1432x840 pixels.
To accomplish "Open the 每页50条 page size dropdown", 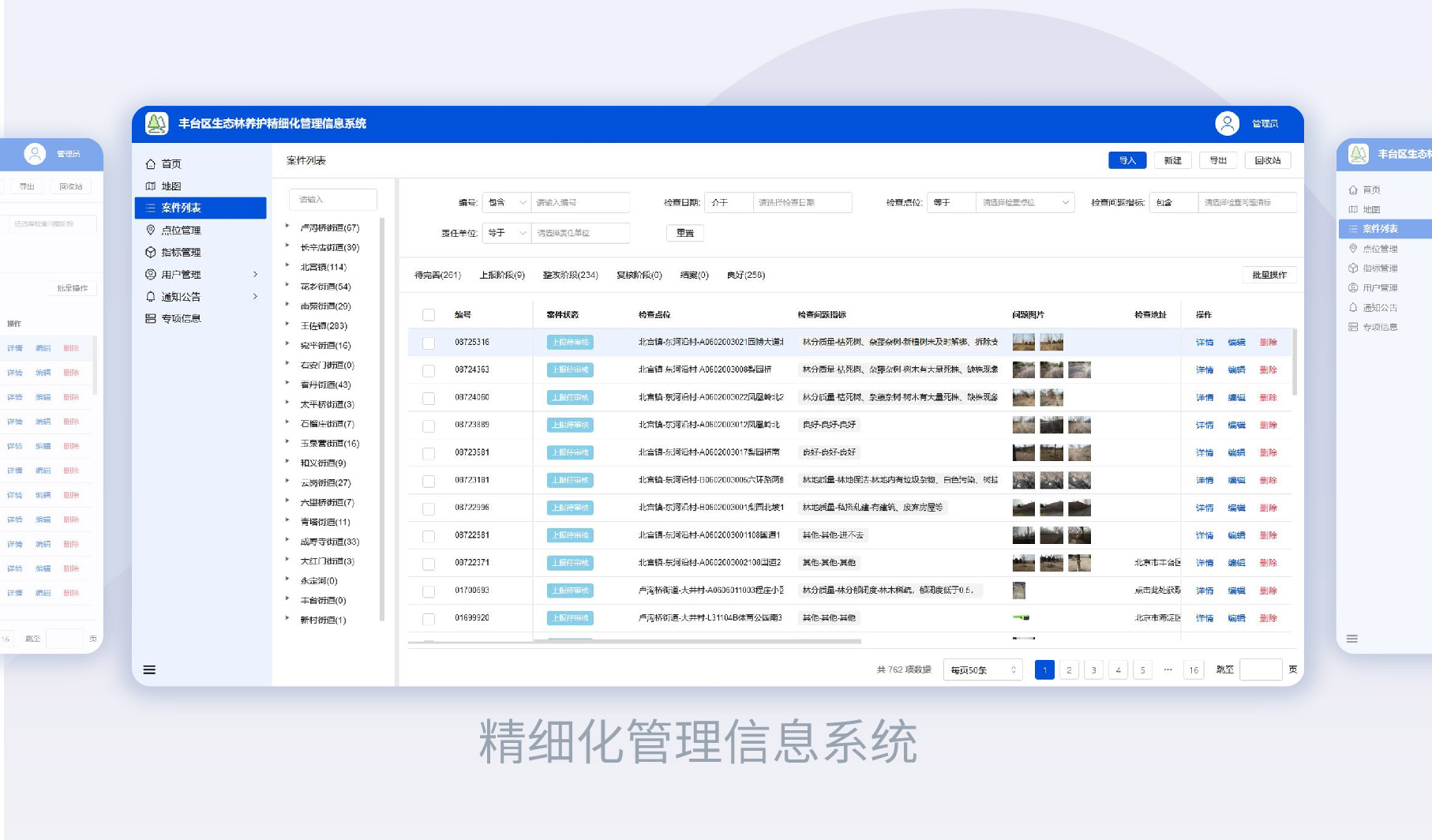I will point(983,670).
